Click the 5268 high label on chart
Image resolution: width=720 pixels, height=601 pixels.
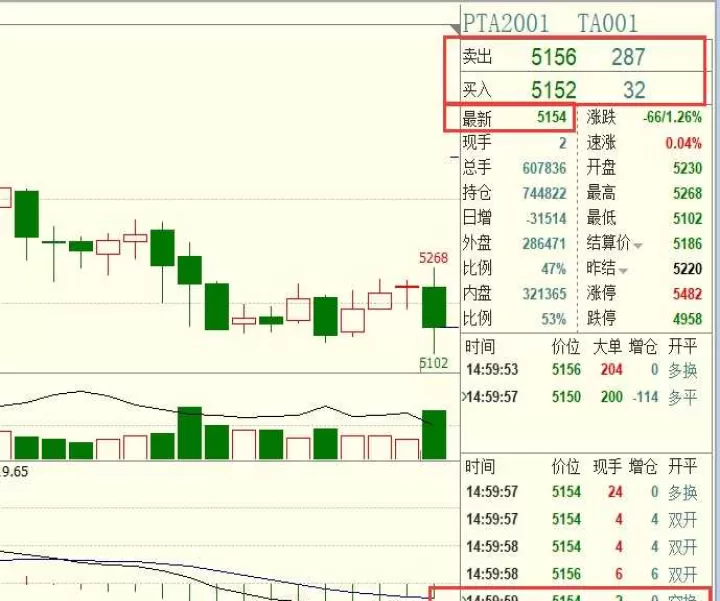click(x=433, y=258)
